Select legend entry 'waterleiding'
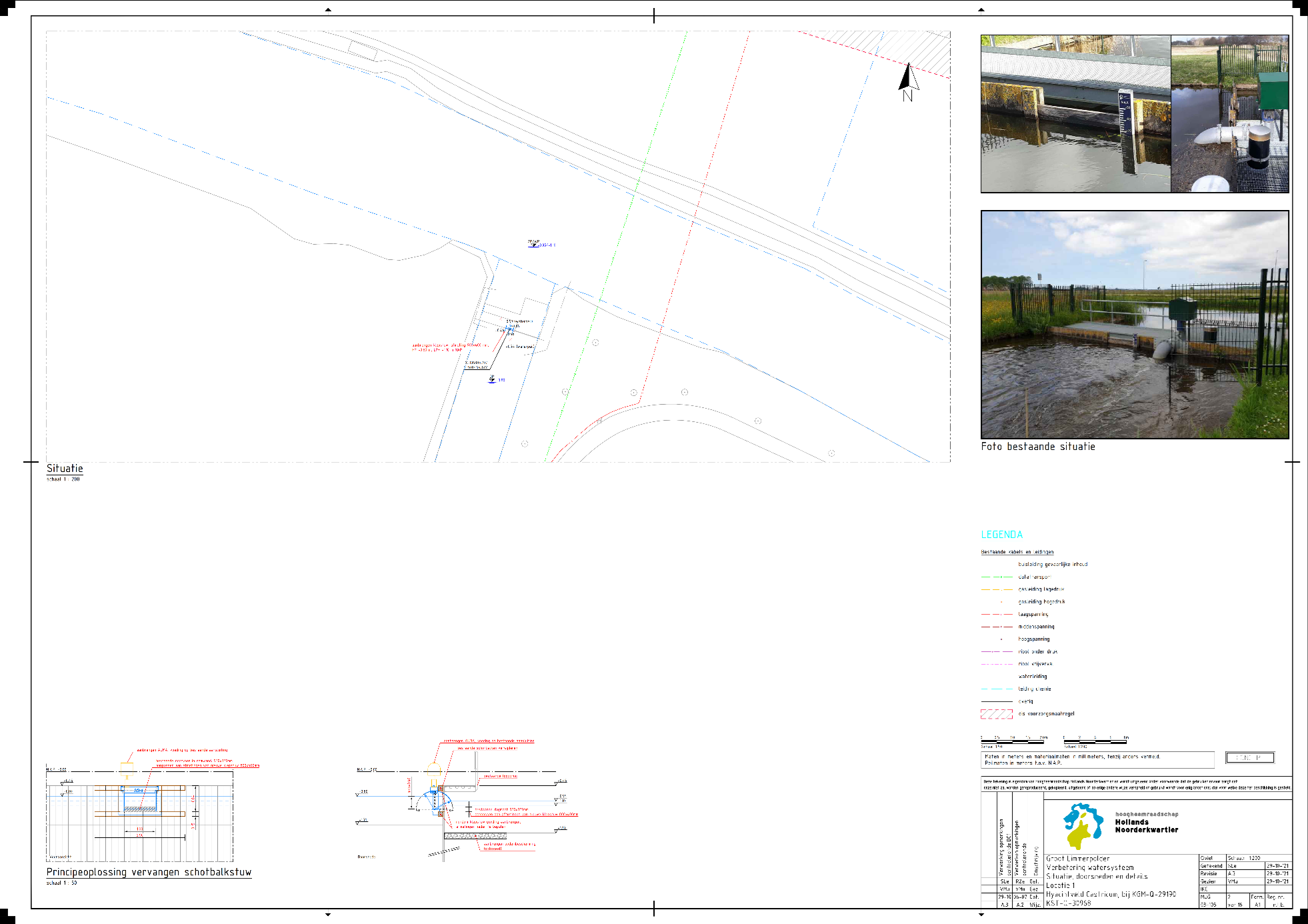Viewport: 1308px width, 924px height. click(x=1032, y=676)
